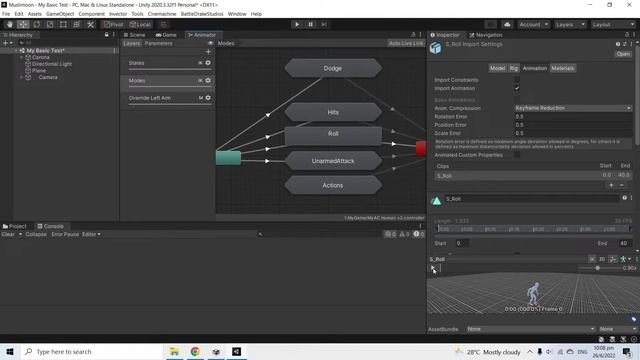Toggle the Animator eye visibility icon

click(x=211, y=43)
